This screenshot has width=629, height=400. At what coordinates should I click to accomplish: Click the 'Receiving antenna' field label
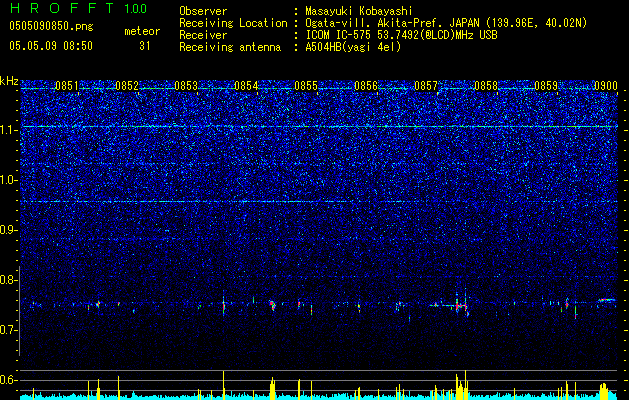230,47
